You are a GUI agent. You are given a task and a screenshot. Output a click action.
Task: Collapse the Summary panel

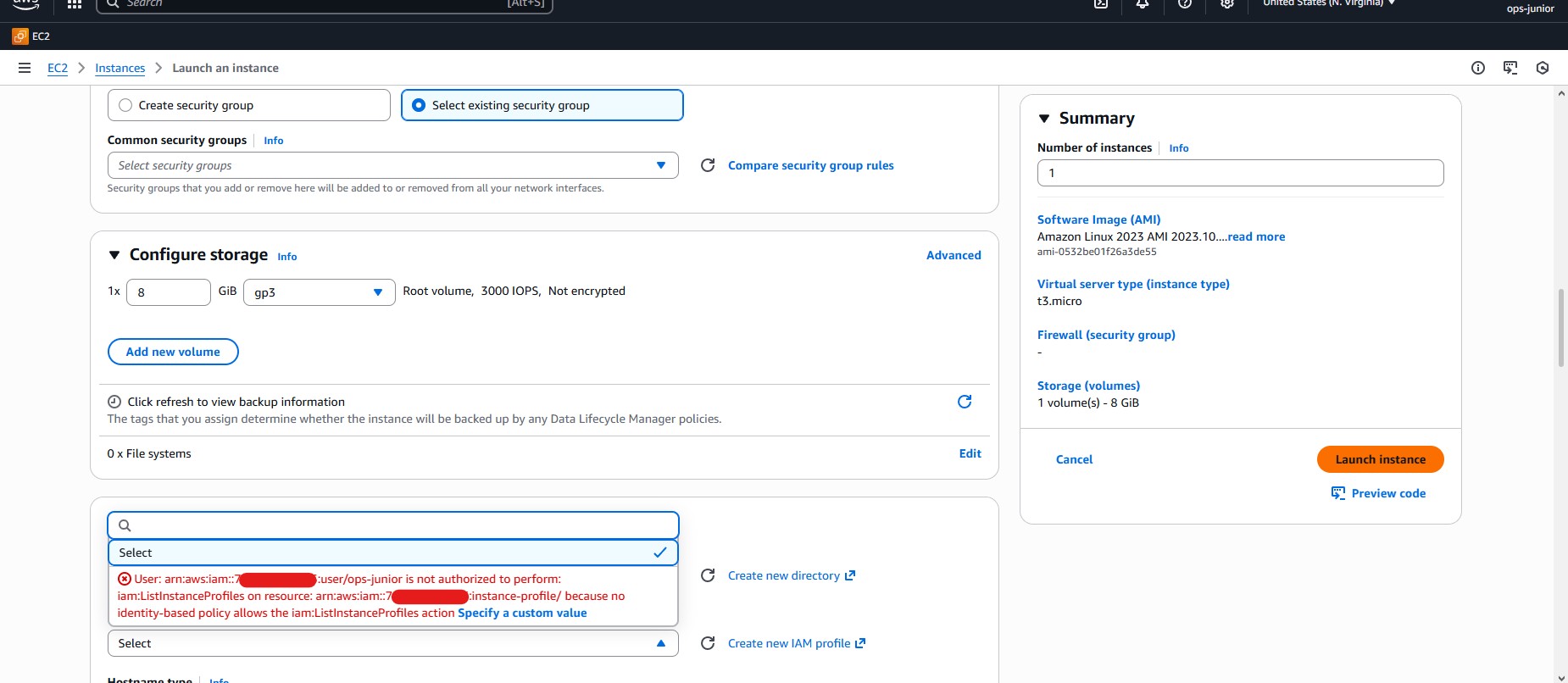1044,119
